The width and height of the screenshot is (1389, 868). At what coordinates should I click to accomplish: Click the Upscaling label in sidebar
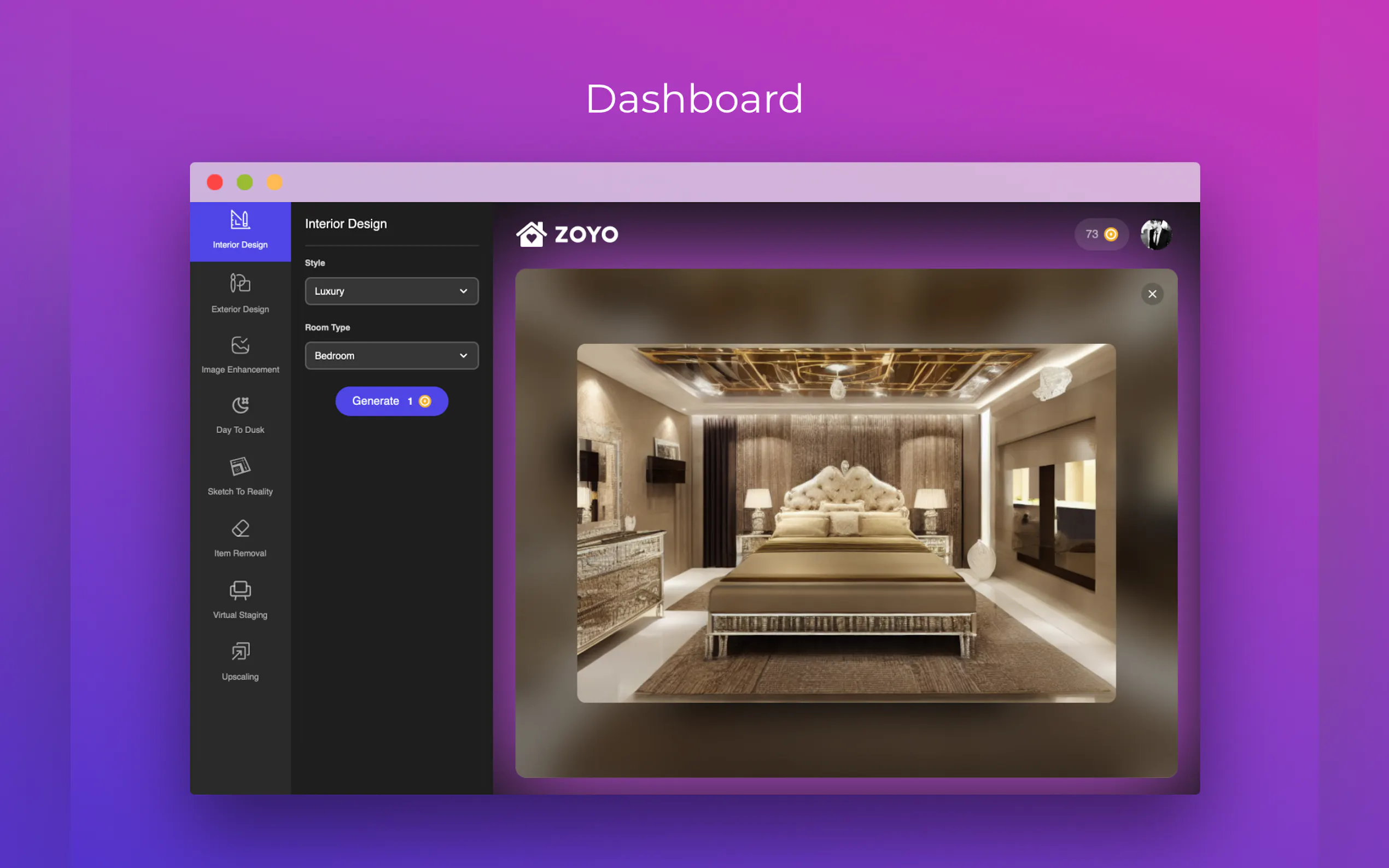(240, 676)
